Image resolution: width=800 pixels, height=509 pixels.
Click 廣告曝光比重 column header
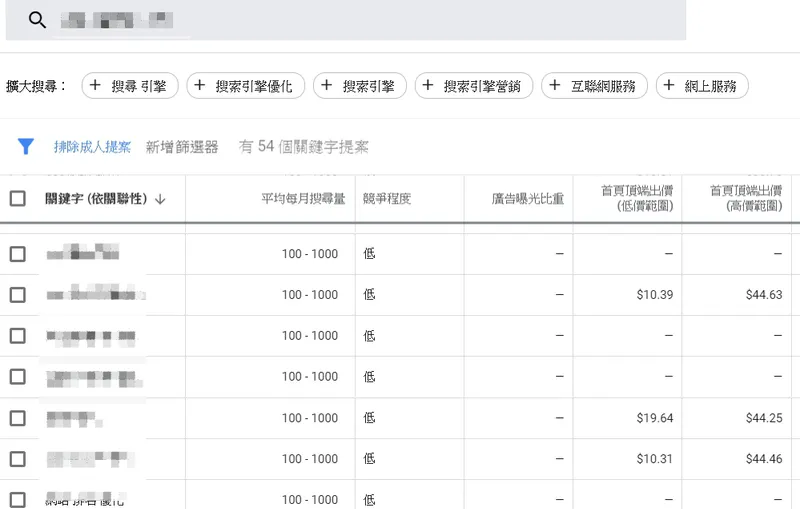tap(527, 199)
